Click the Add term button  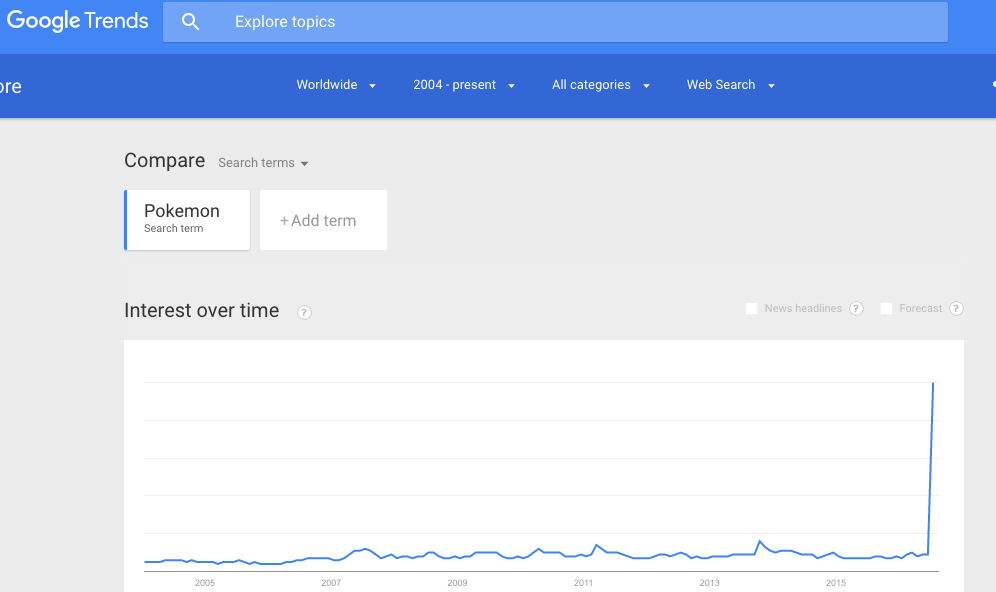(323, 220)
